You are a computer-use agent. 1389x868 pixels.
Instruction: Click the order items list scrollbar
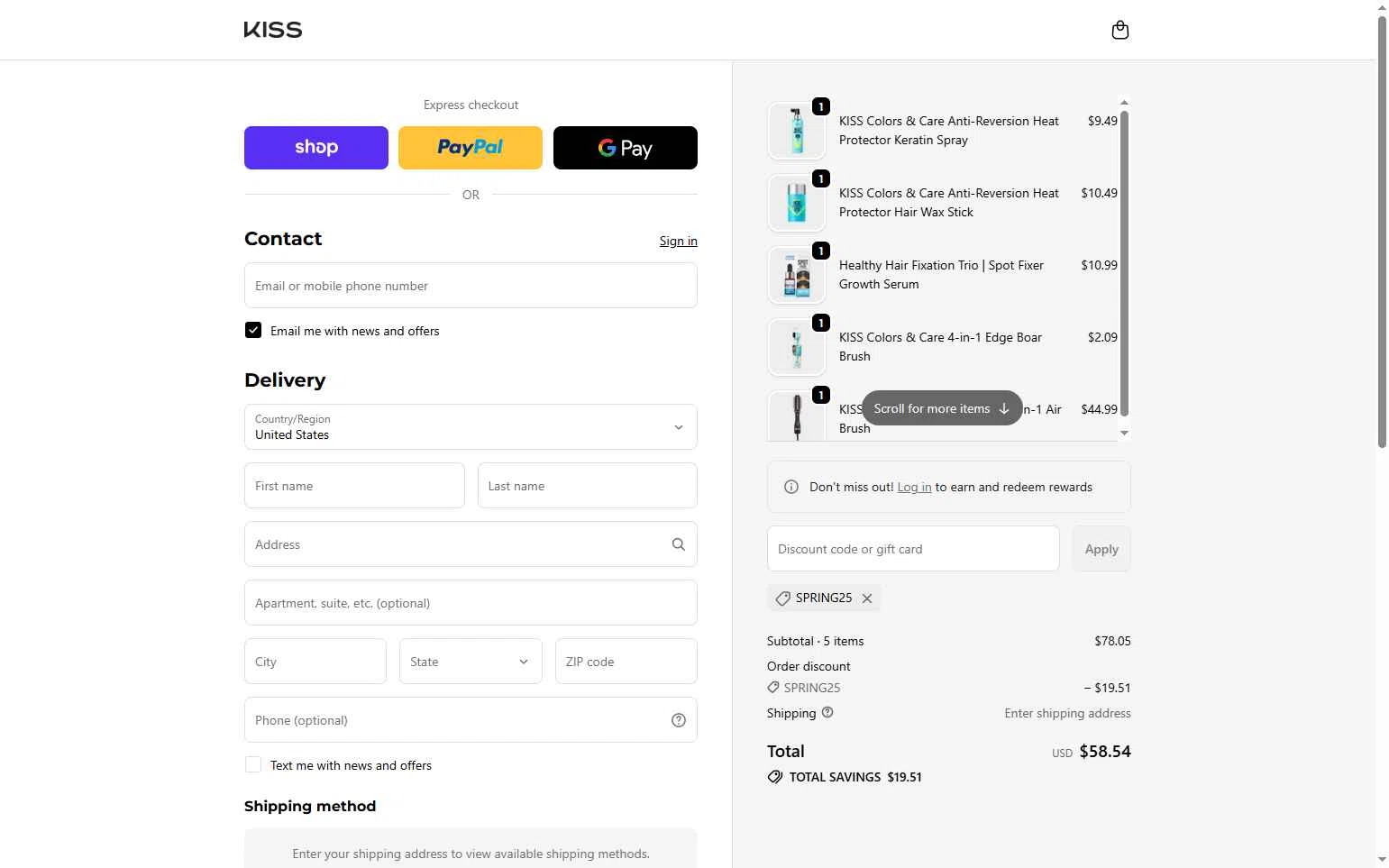pyautogui.click(x=1124, y=261)
